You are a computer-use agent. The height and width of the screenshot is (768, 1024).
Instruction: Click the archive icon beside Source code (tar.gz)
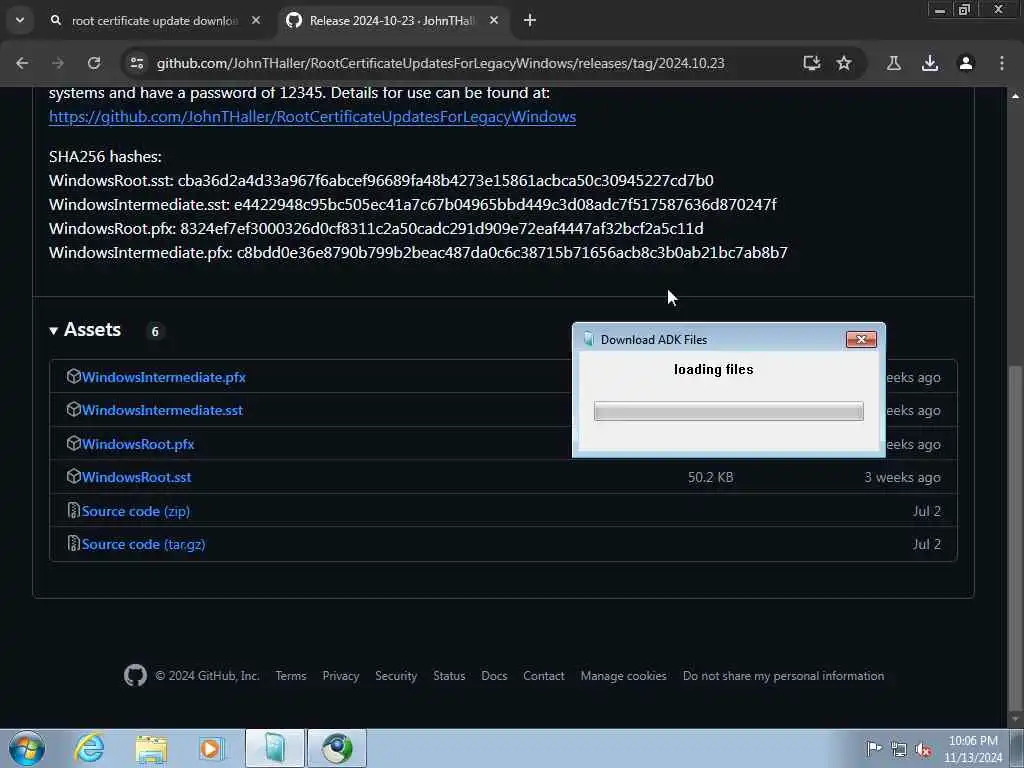click(x=74, y=543)
